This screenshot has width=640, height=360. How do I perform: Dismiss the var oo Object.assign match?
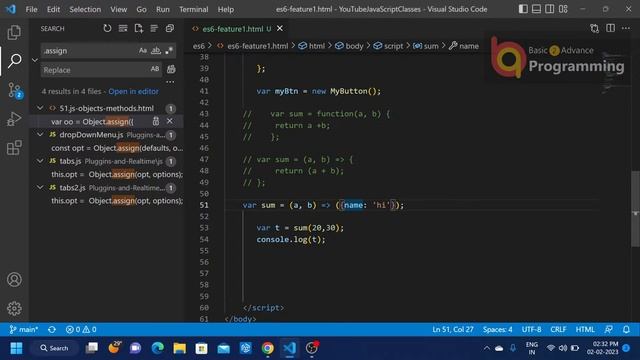pos(169,121)
